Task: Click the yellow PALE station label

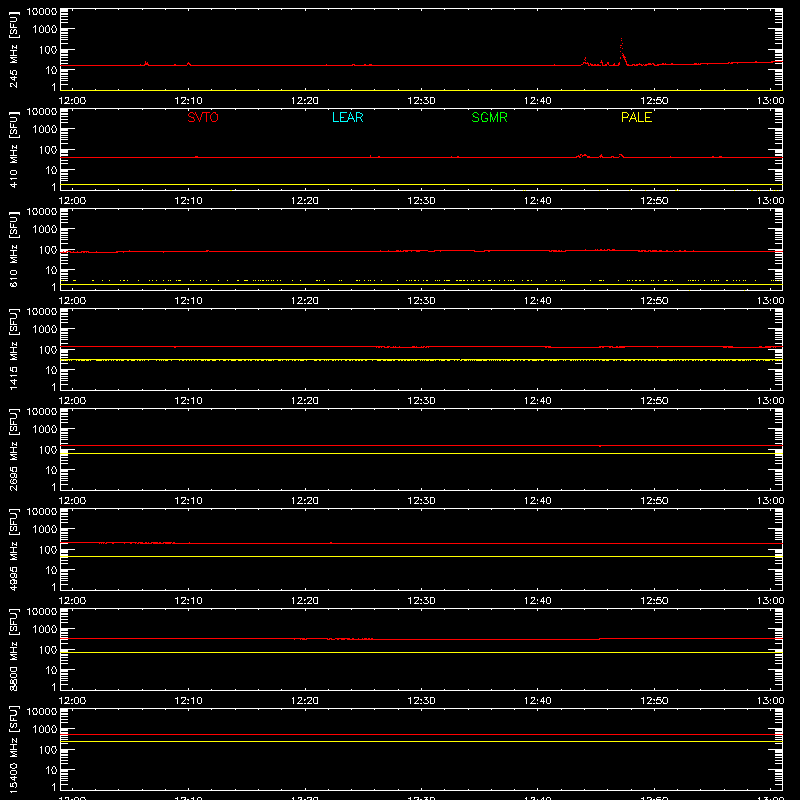Action: click(636, 117)
